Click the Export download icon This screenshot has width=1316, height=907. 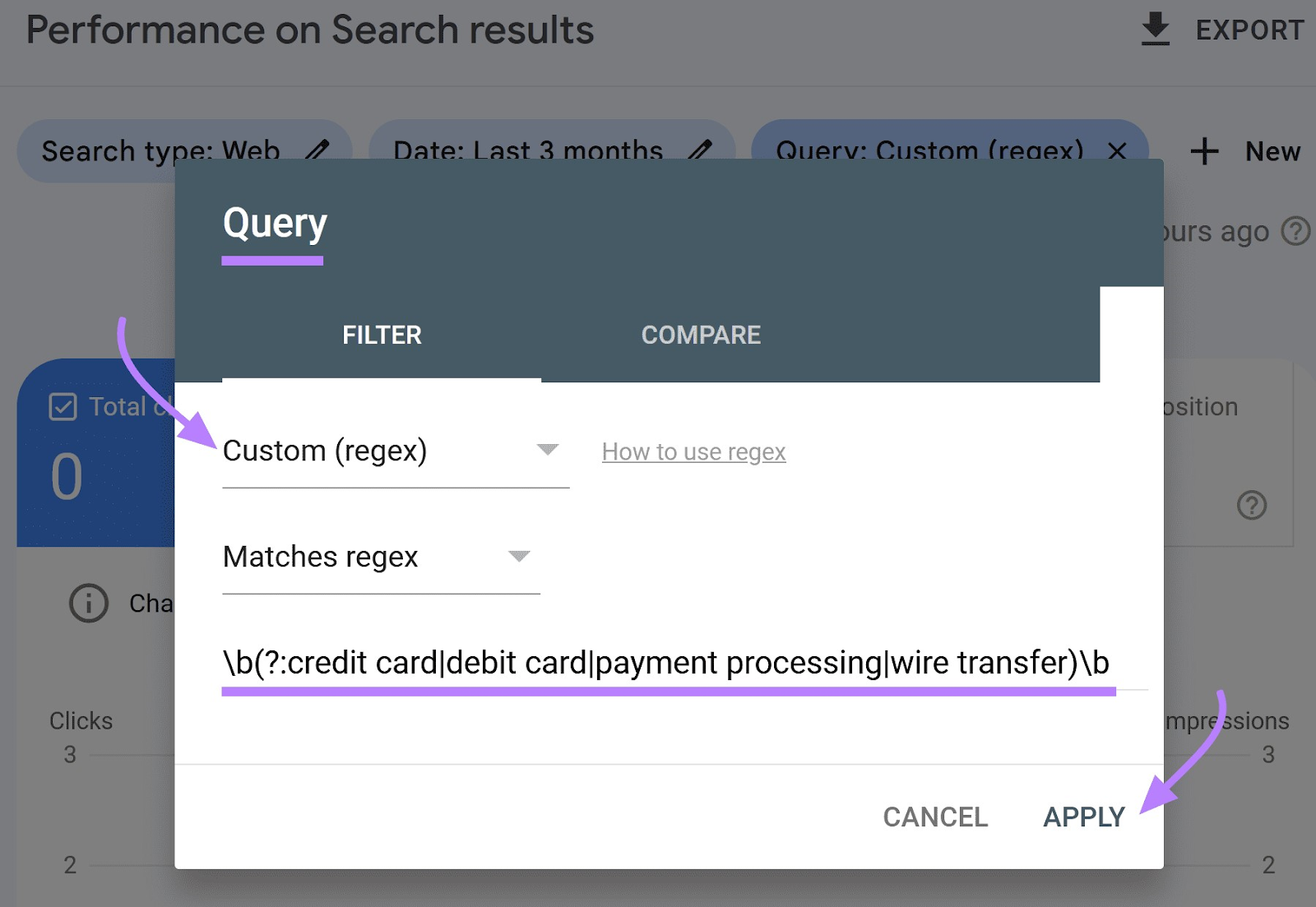click(1156, 30)
